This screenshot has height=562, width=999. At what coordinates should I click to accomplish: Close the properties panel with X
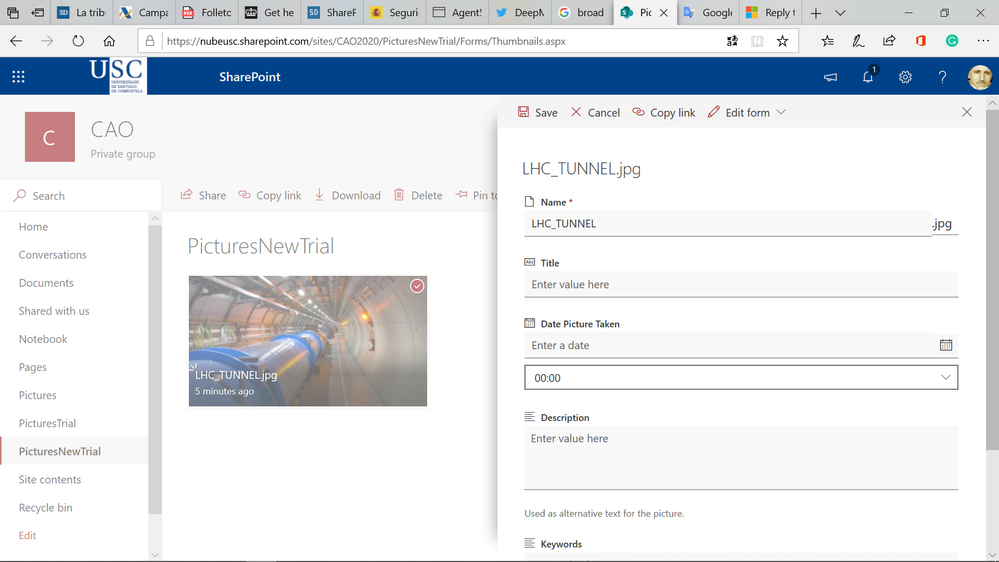click(x=967, y=112)
